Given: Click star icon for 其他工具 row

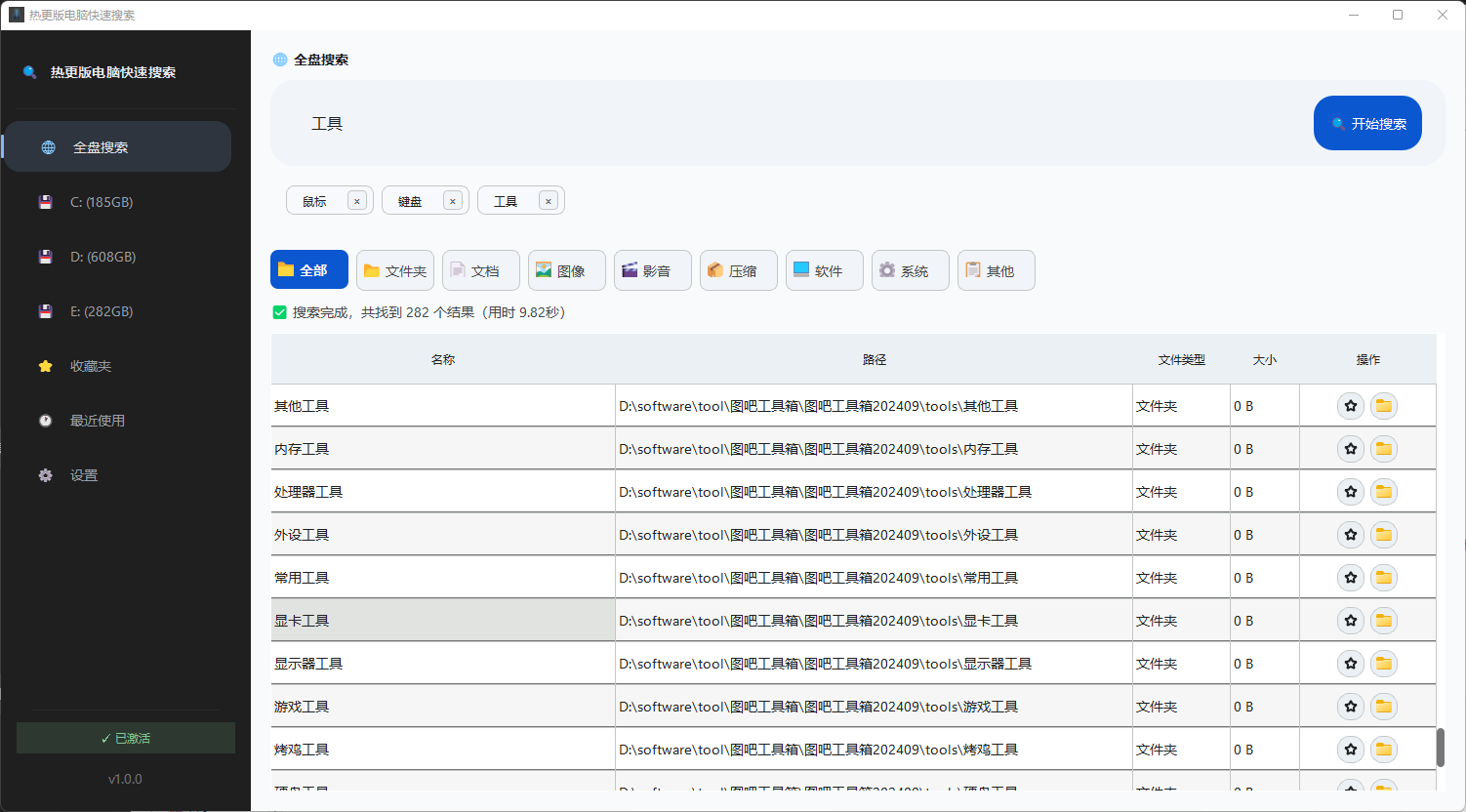Looking at the screenshot, I should [x=1351, y=406].
